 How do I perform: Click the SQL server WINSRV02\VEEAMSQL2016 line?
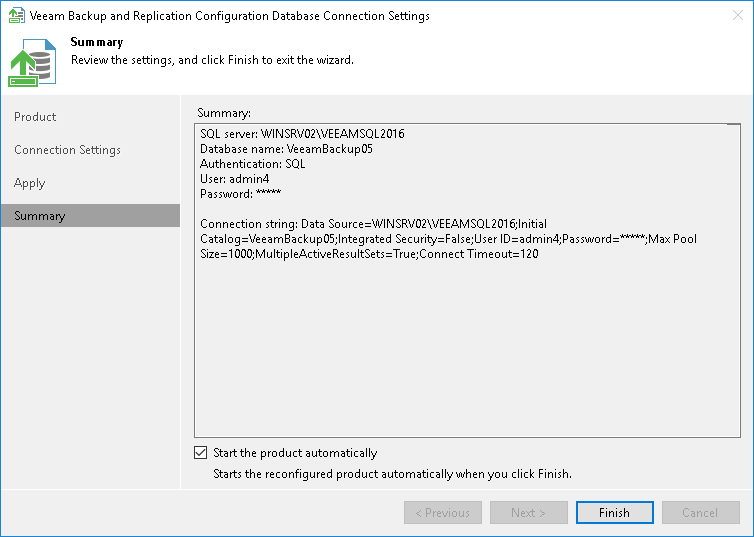pos(302,134)
